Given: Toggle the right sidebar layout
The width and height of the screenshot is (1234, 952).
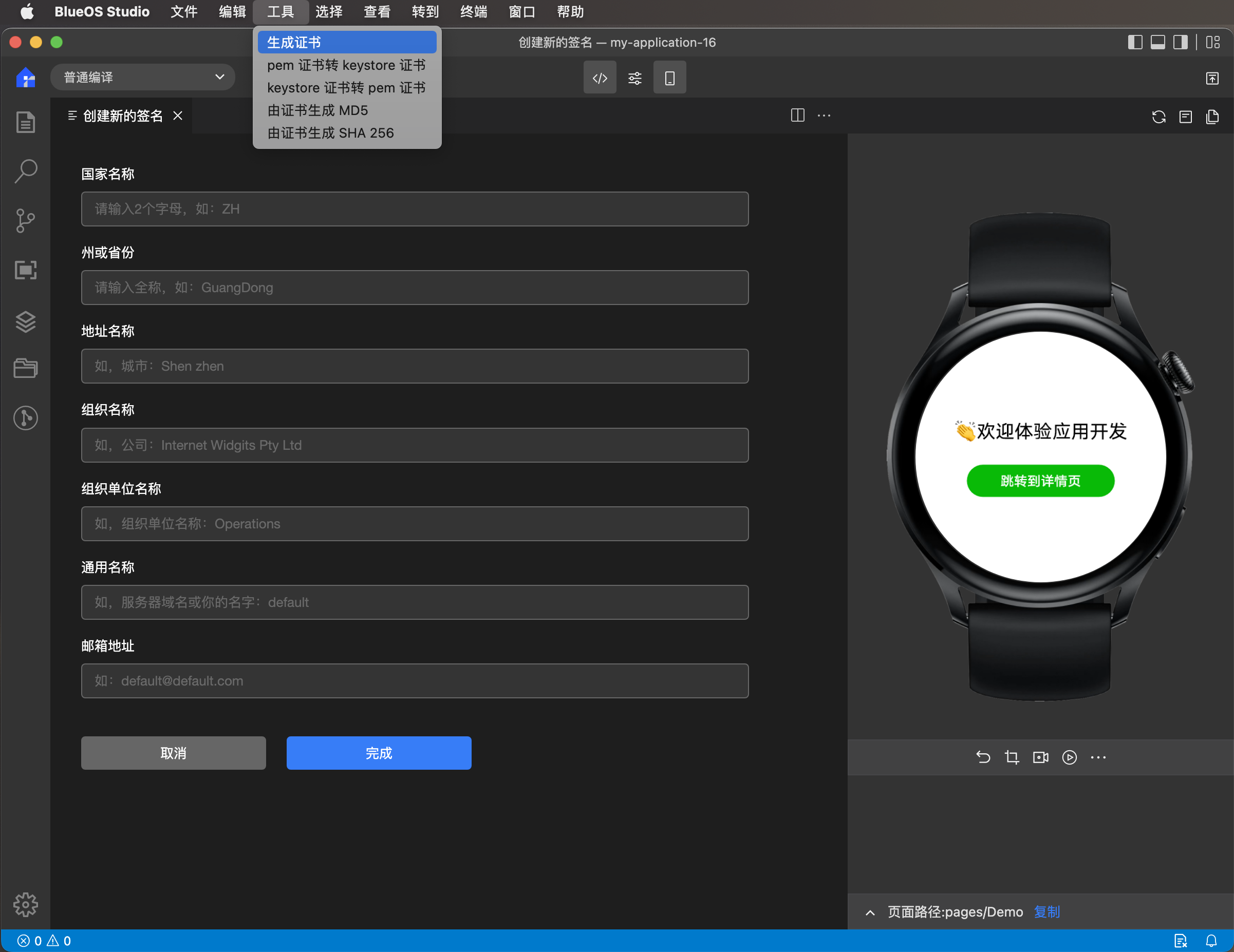Looking at the screenshot, I should point(1181,42).
